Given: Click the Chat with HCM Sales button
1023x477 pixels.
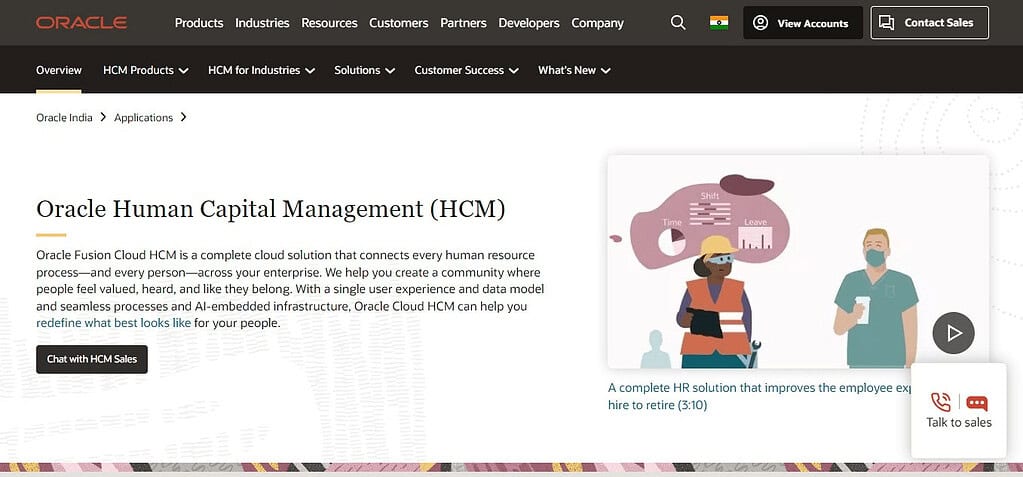Looking at the screenshot, I should point(92,359).
